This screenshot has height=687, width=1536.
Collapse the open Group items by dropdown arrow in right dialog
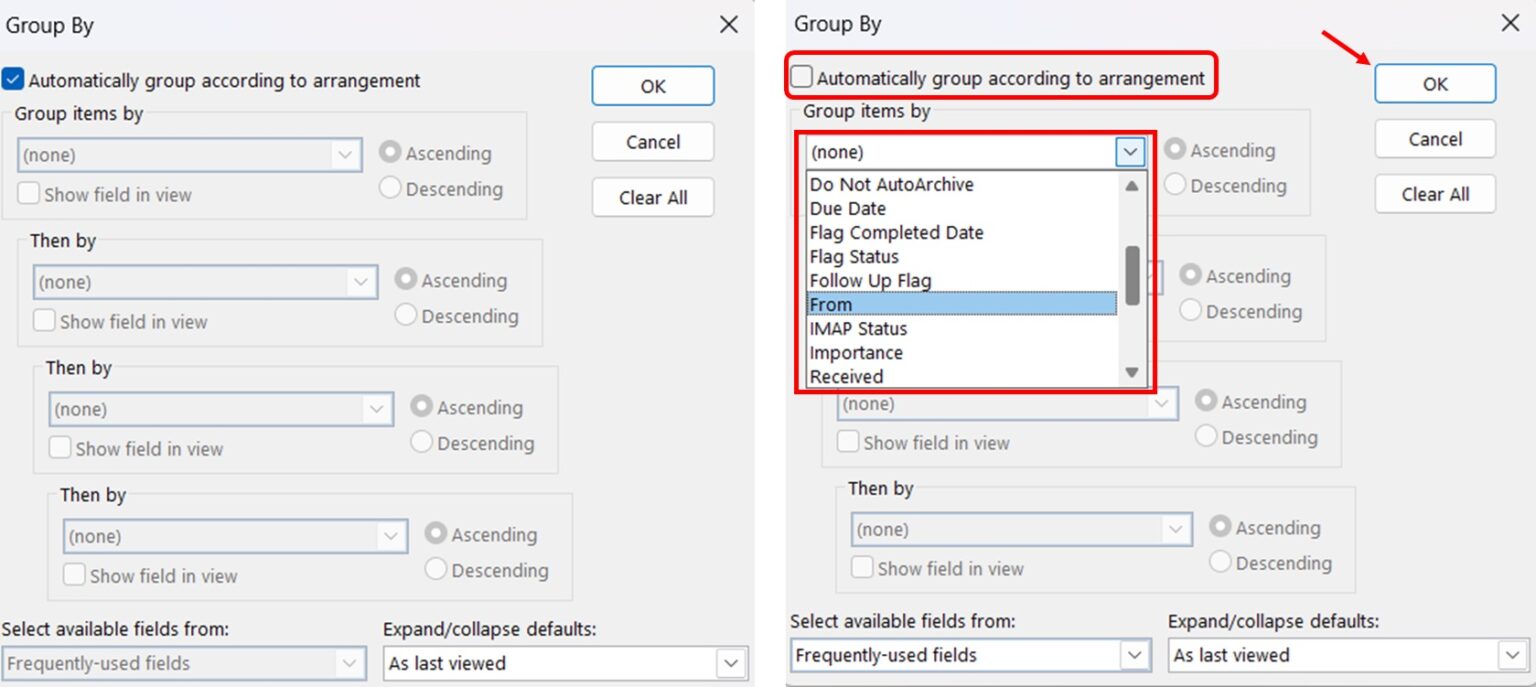click(x=1131, y=152)
